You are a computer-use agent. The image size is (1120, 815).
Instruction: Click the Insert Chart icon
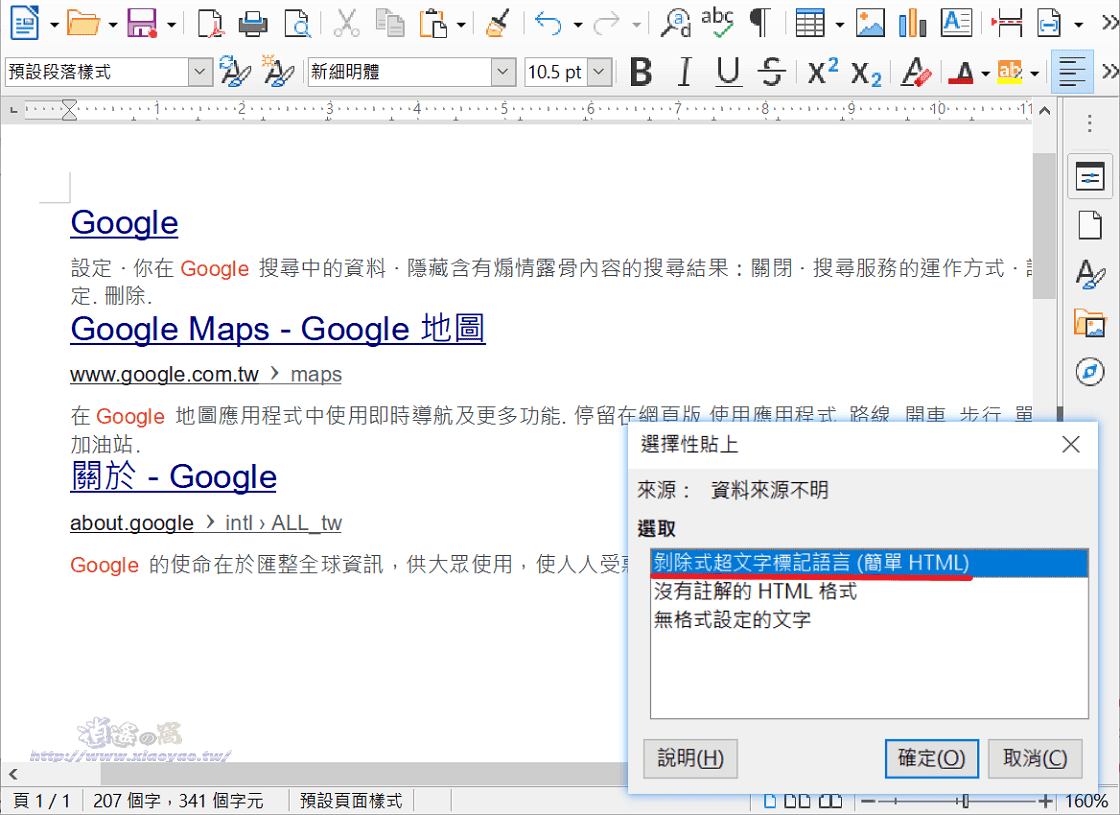pos(911,22)
